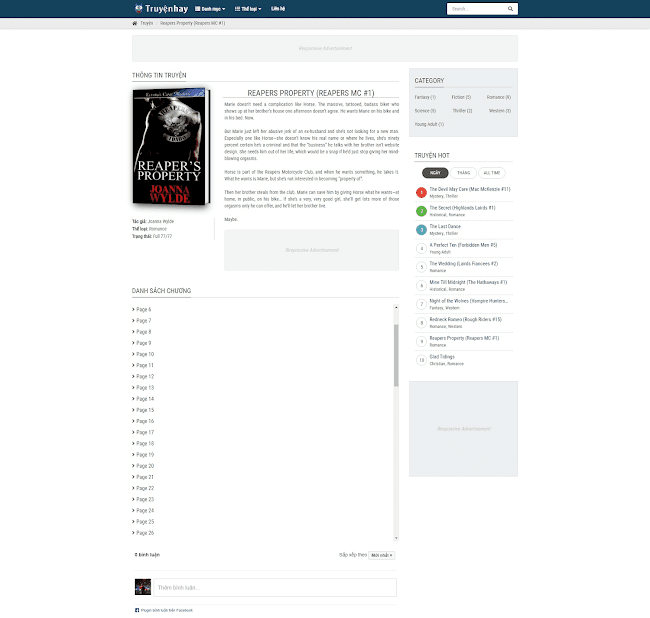Click the commenter avatar thumbnail

[x=143, y=587]
